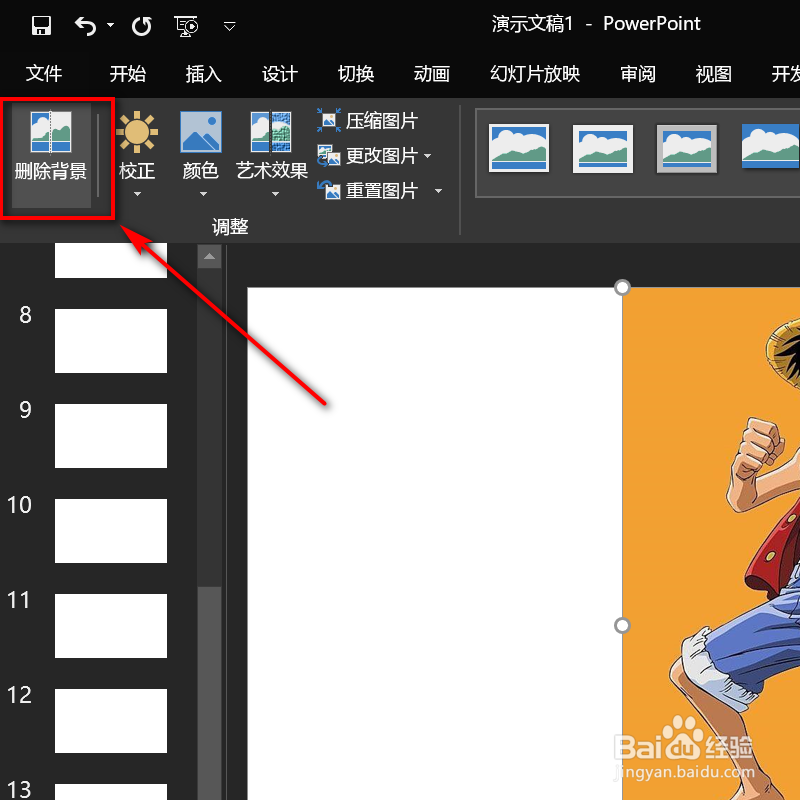Screen dimensions: 800x800
Task: Apply the first picture style thumbnail
Action: click(519, 148)
